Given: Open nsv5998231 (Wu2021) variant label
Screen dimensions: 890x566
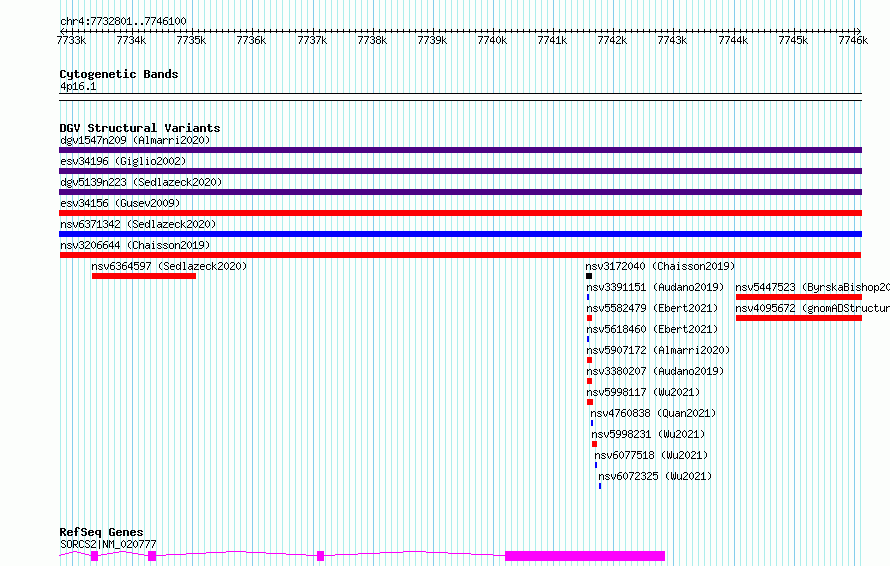Looking at the screenshot, I should 648,434.
